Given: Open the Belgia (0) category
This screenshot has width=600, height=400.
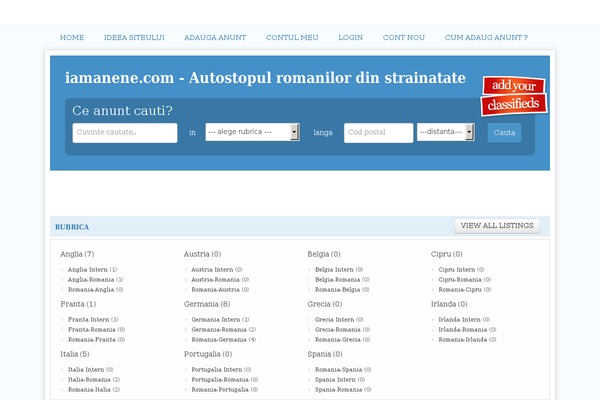Looking at the screenshot, I should 324,254.
